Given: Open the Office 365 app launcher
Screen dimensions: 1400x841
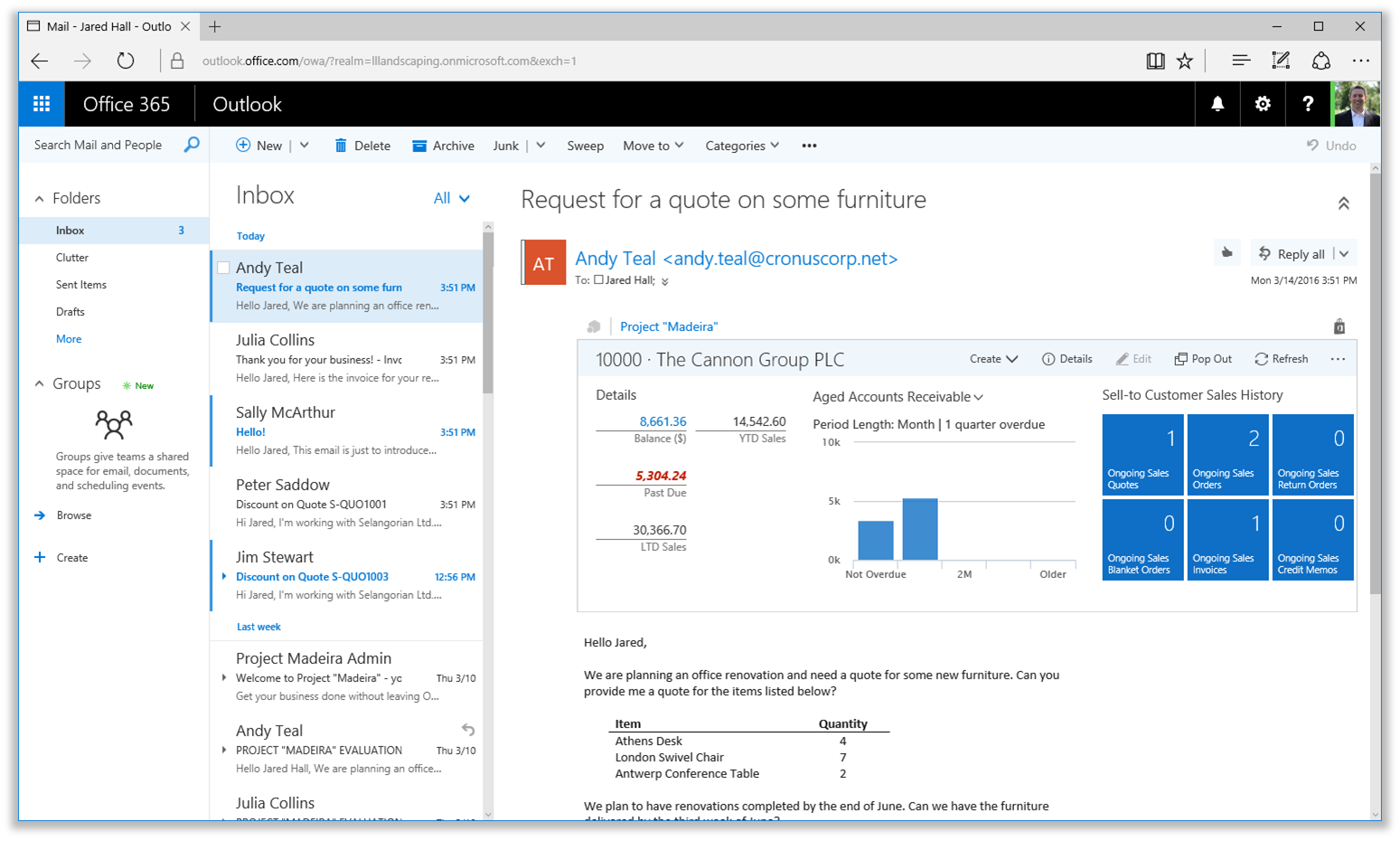Looking at the screenshot, I should click(42, 104).
